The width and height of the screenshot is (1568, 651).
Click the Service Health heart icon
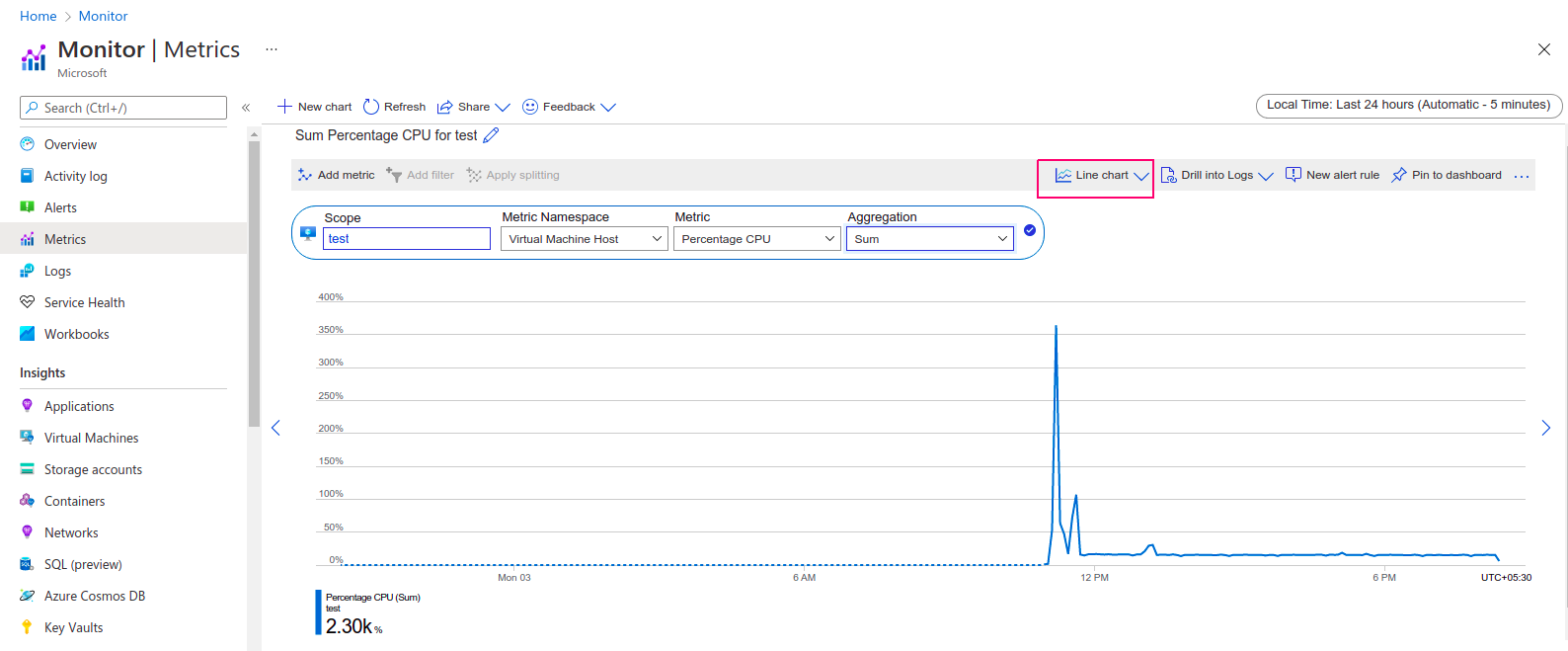(27, 302)
